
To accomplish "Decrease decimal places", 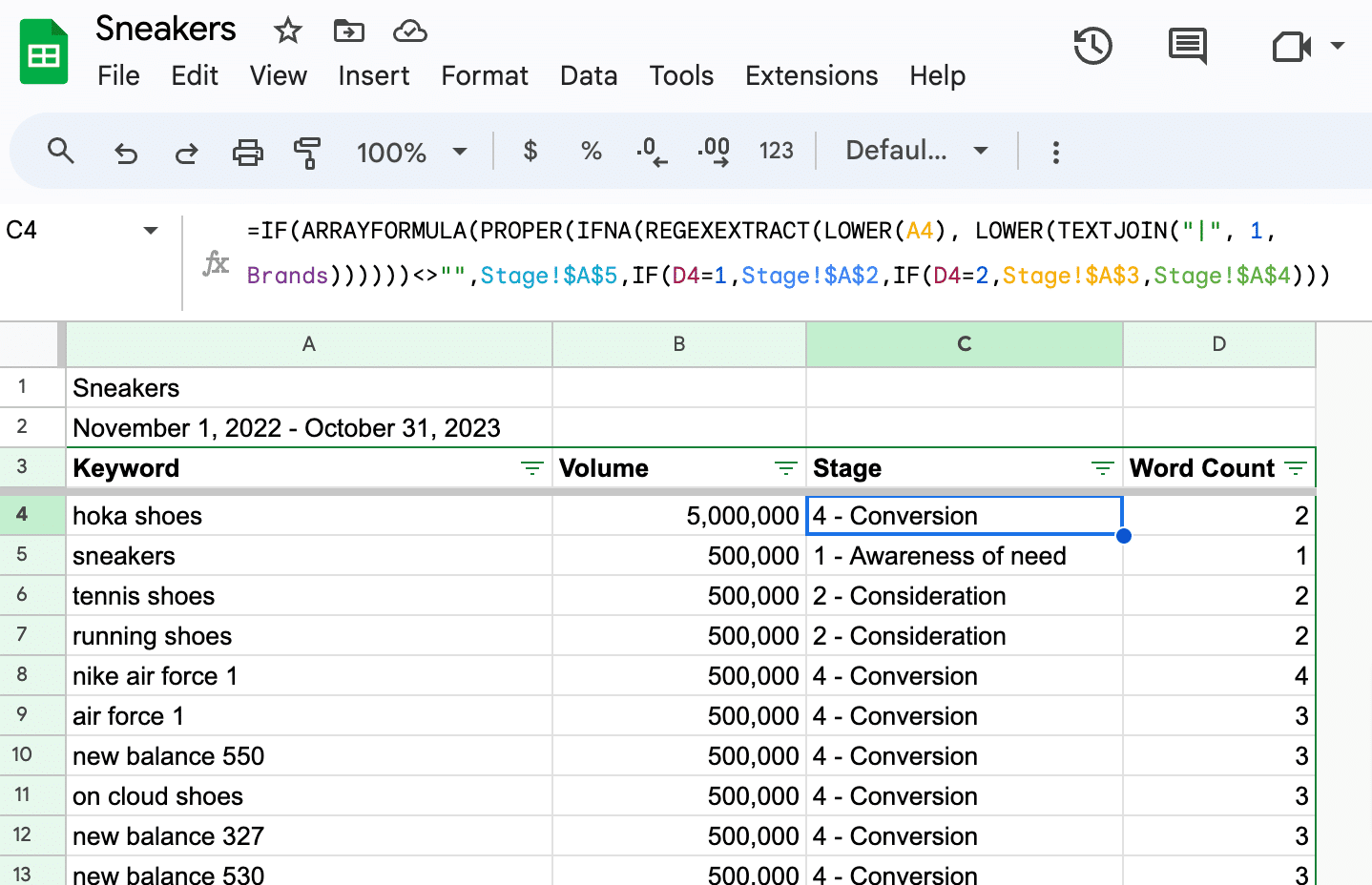I will pyautogui.click(x=652, y=152).
